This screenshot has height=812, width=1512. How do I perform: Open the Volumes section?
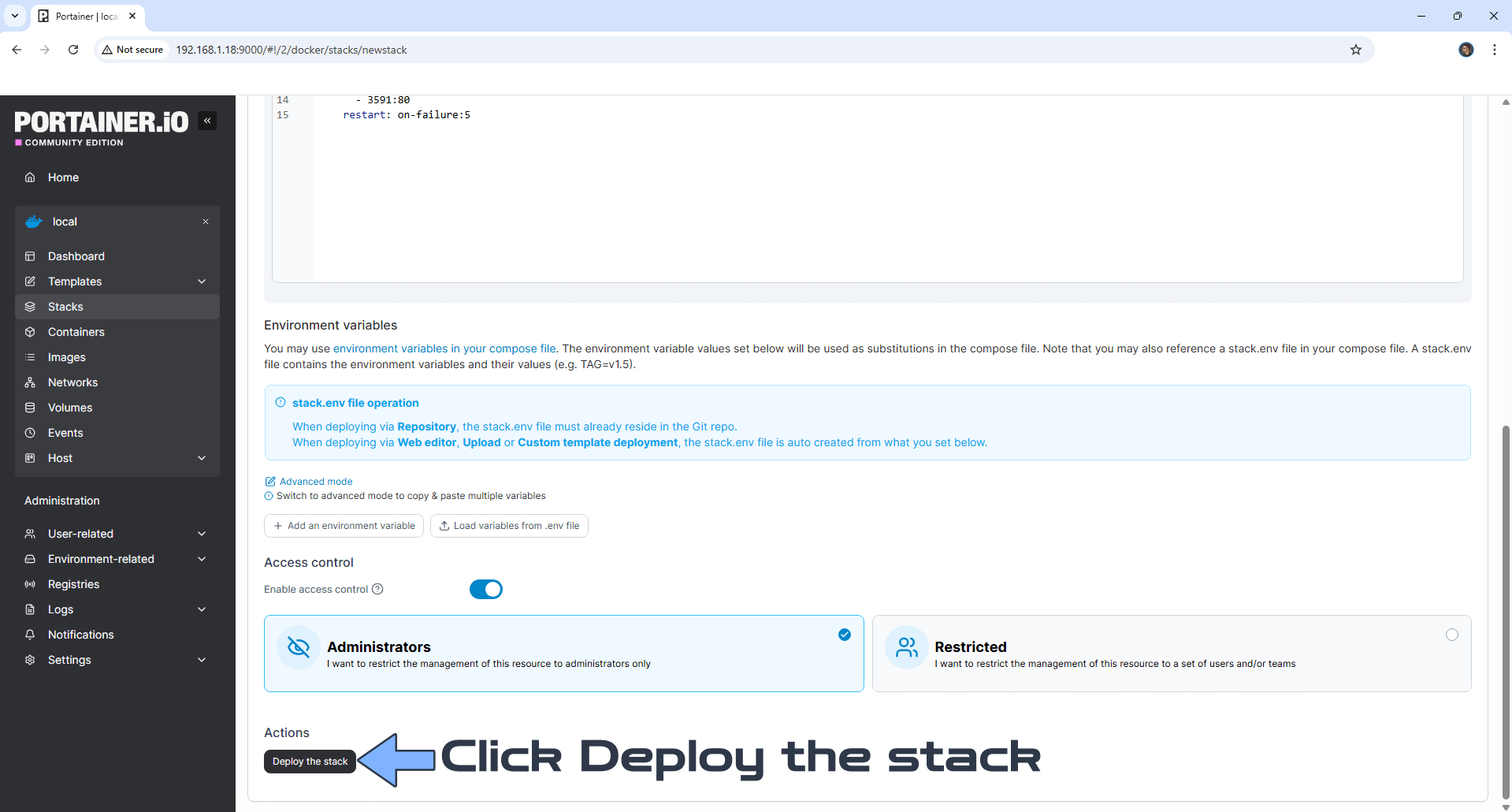[x=69, y=408]
